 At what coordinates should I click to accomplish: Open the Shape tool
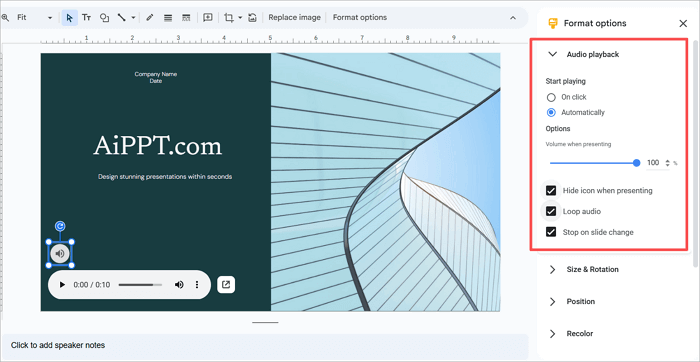point(104,18)
